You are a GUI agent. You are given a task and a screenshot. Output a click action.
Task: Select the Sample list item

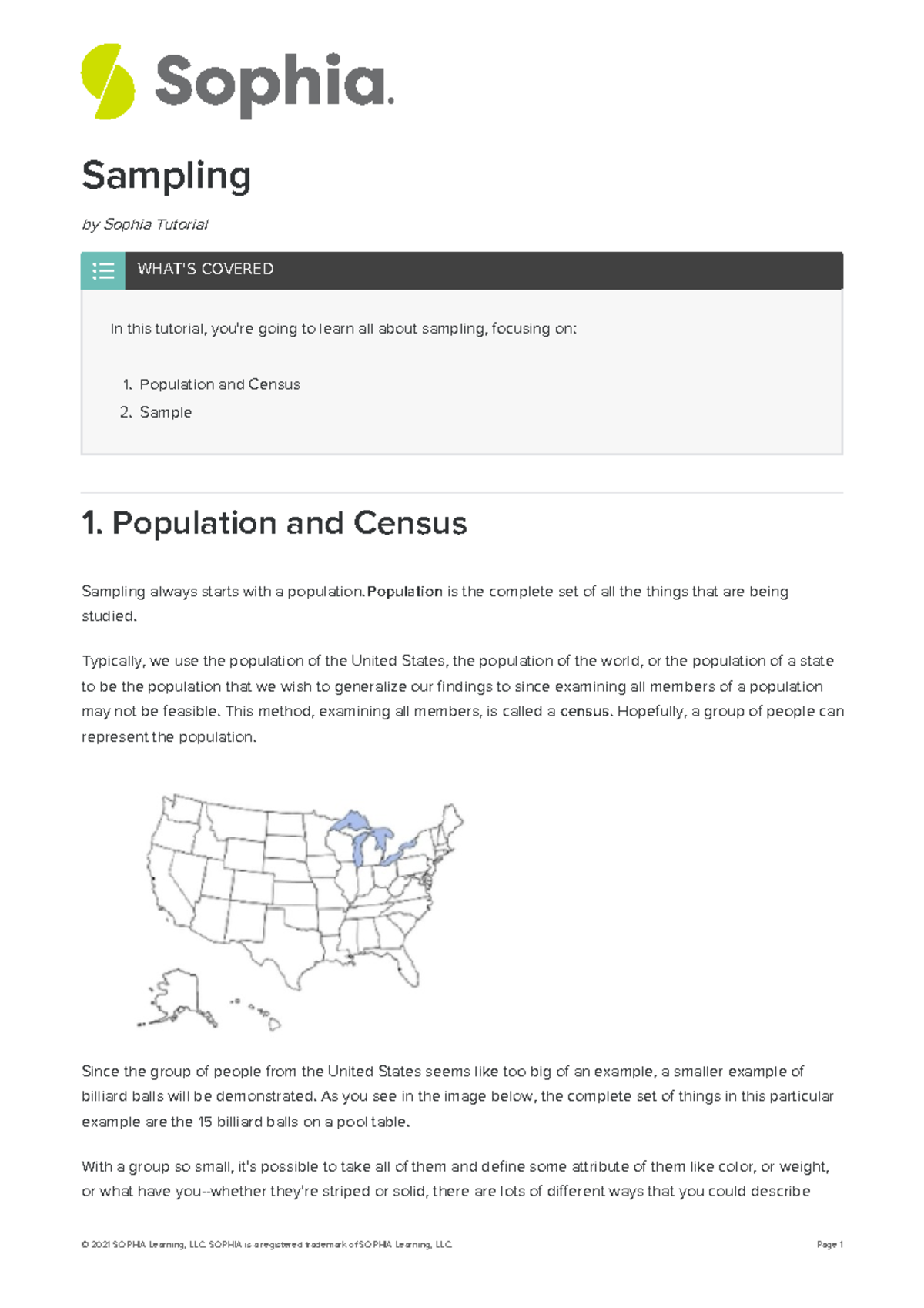coord(166,412)
